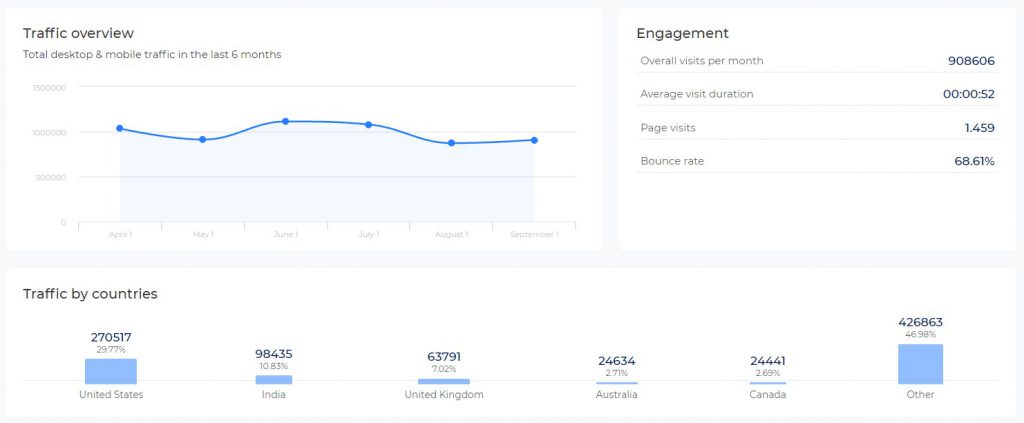Click the United States count 270517

[x=111, y=337]
